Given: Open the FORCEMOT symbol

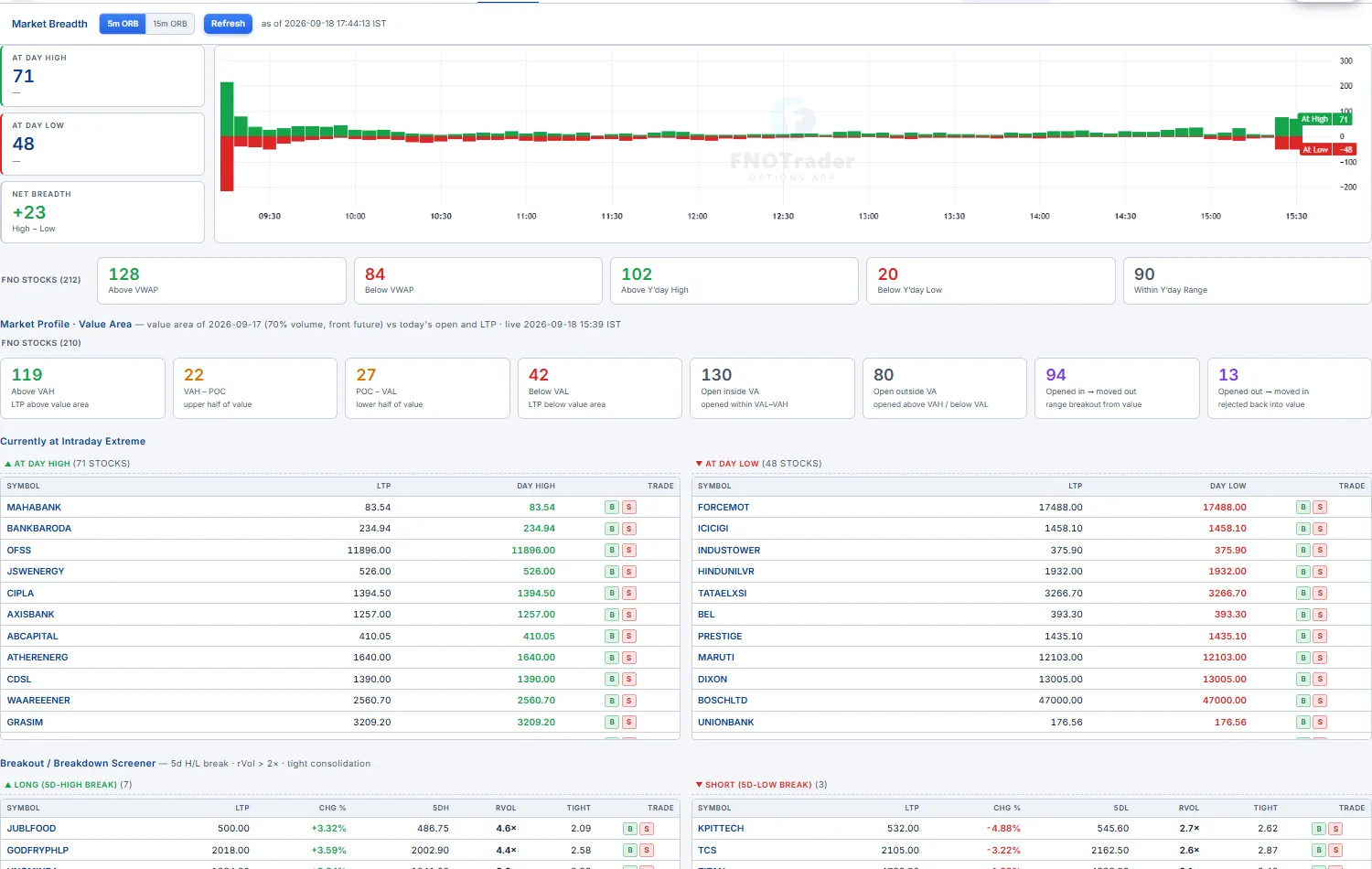Looking at the screenshot, I should tap(724, 508).
